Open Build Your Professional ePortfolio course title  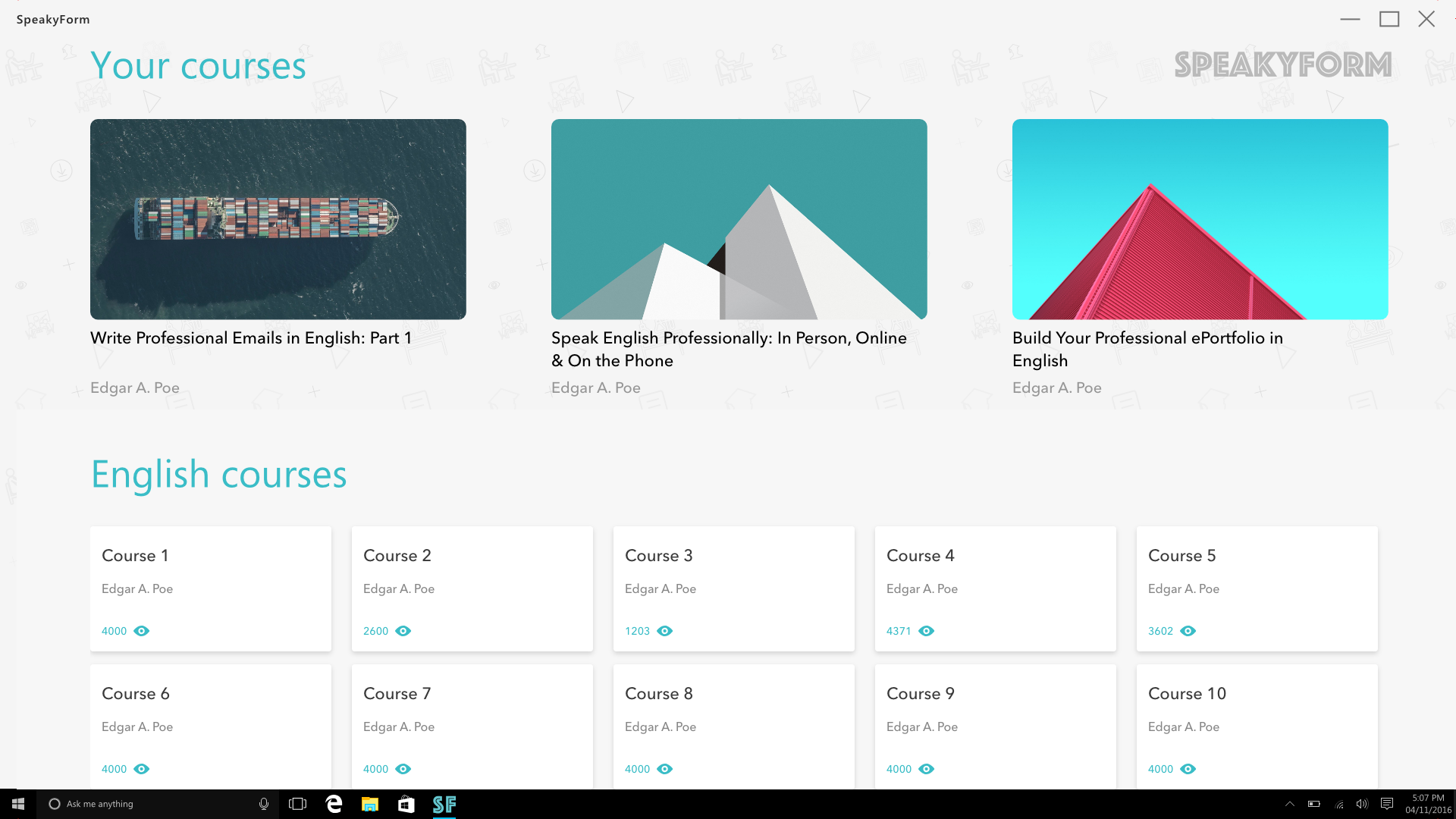click(1148, 349)
